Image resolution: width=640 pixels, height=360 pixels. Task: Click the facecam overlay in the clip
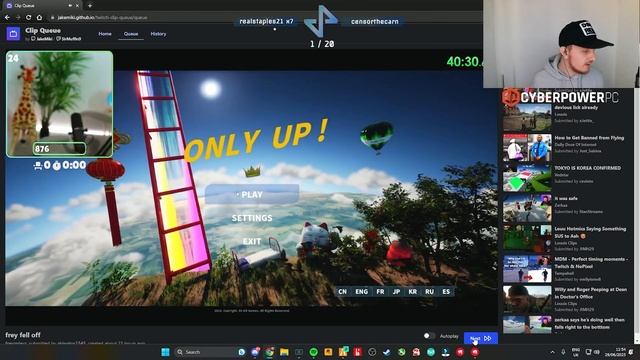coord(60,104)
